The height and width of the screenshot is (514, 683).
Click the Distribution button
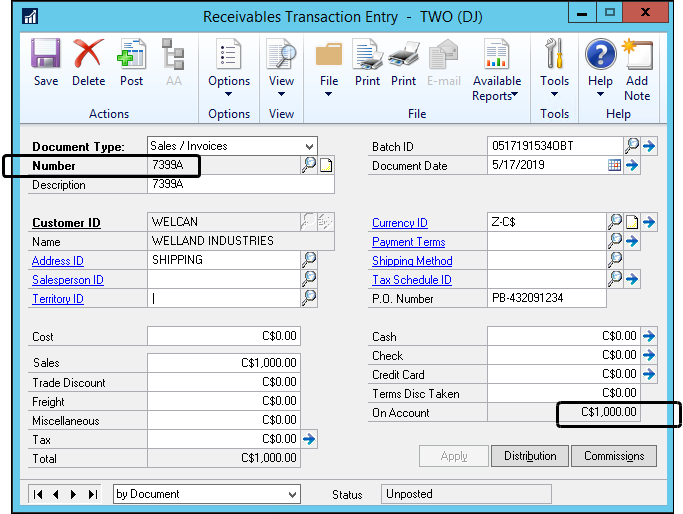(x=529, y=456)
